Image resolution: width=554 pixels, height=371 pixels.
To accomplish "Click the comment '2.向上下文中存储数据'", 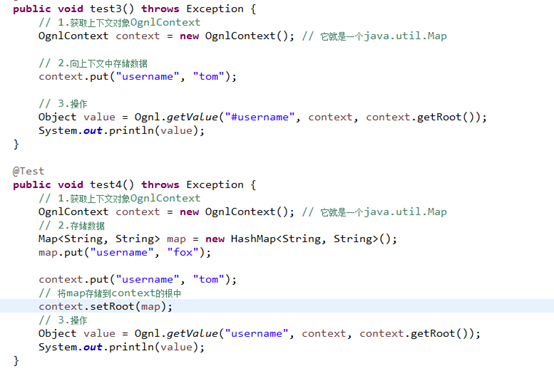I will (x=93, y=63).
